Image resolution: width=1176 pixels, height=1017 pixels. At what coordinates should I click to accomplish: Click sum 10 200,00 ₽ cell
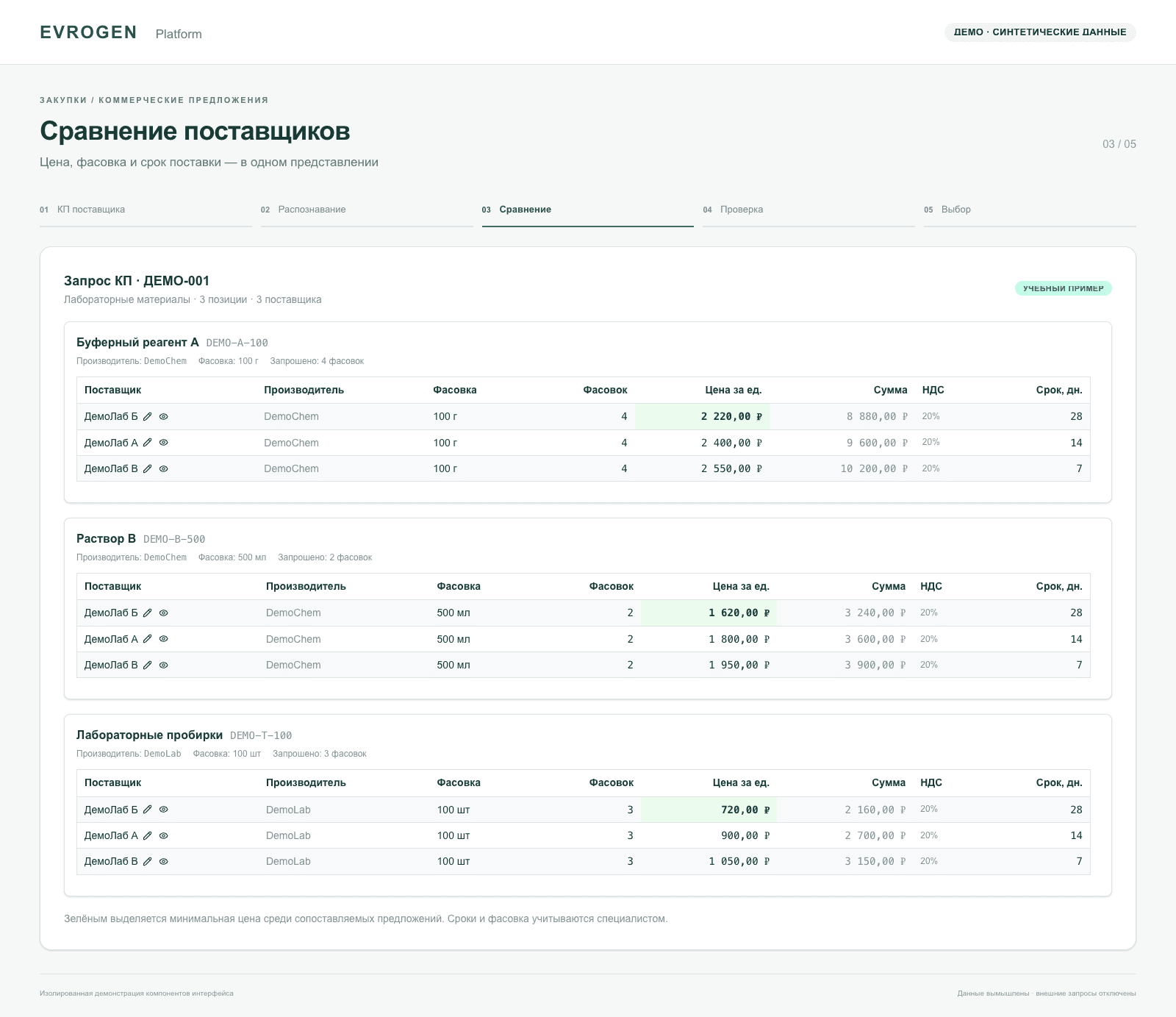[x=874, y=468]
